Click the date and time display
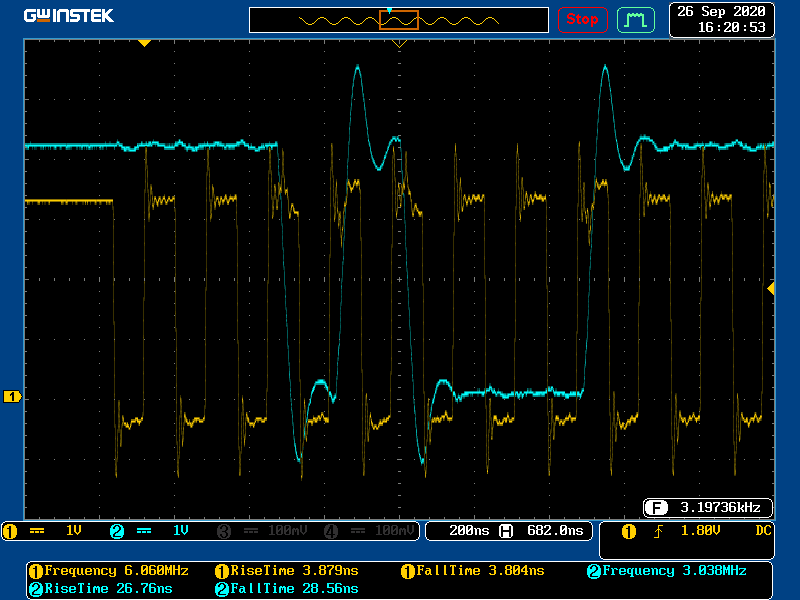This screenshot has height=600, width=800. point(721,19)
